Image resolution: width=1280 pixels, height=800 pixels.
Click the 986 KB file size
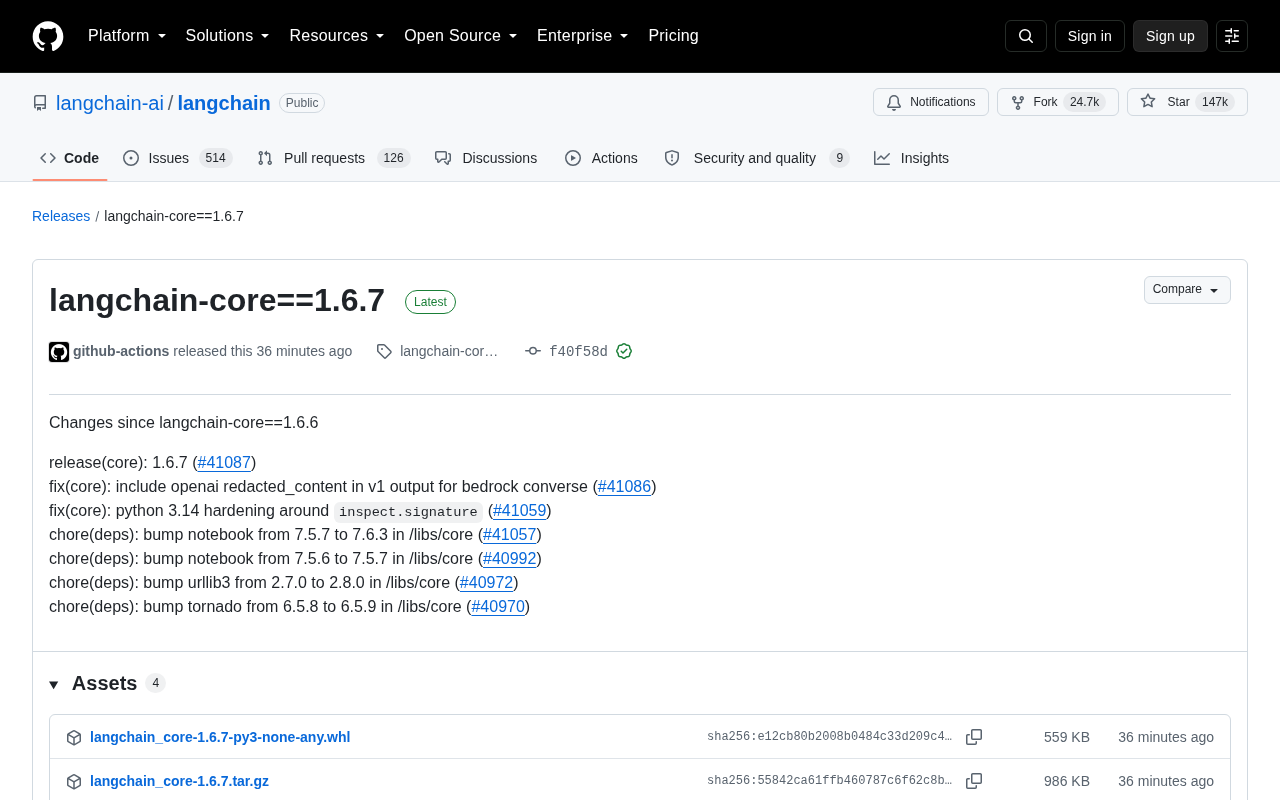tap(1067, 781)
